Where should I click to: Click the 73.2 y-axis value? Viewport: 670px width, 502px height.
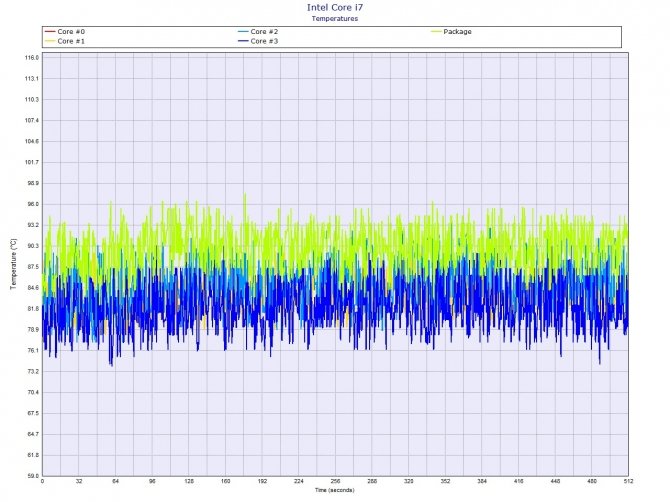tap(32, 372)
